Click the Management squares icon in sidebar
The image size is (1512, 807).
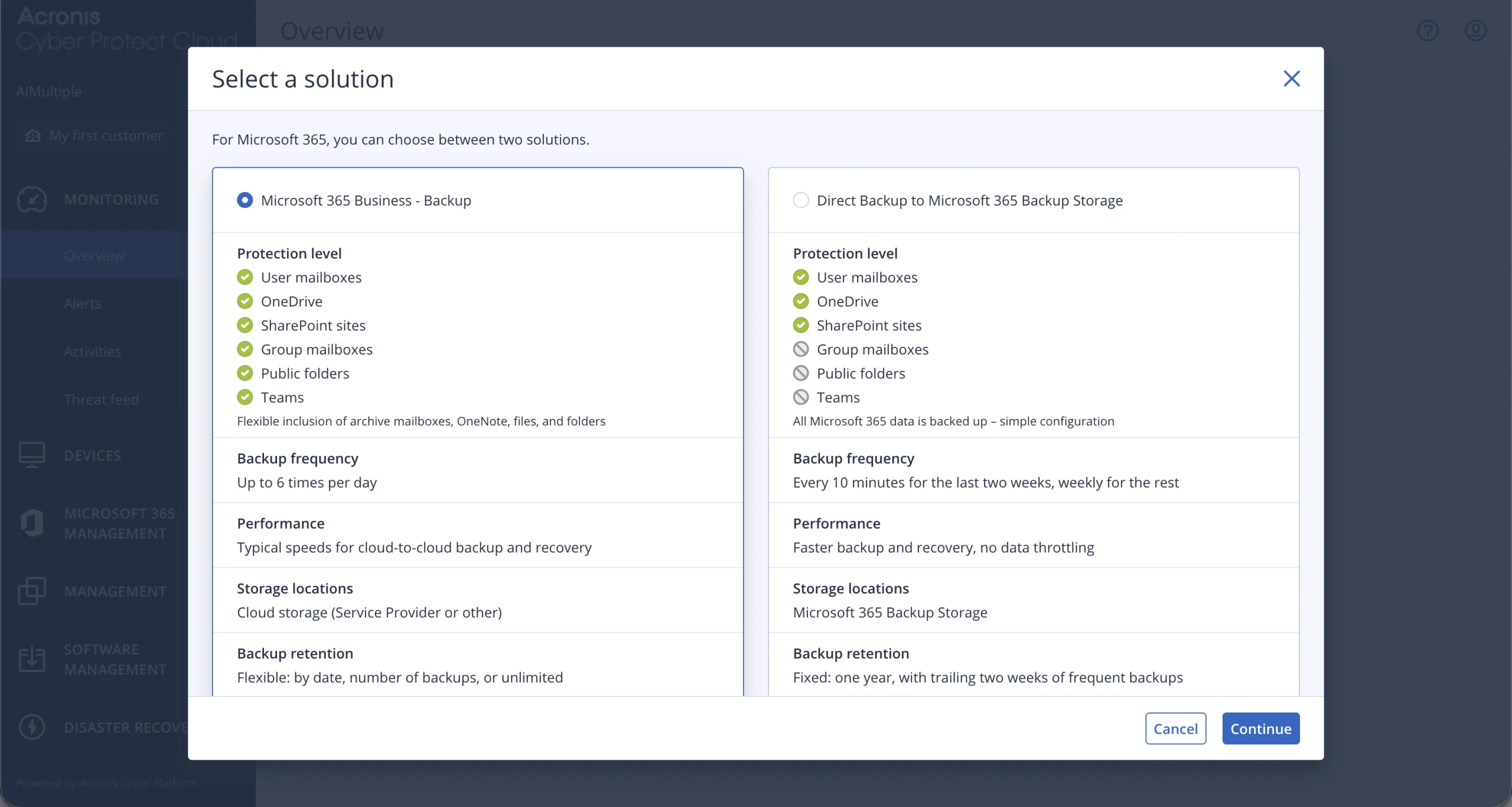[32, 591]
